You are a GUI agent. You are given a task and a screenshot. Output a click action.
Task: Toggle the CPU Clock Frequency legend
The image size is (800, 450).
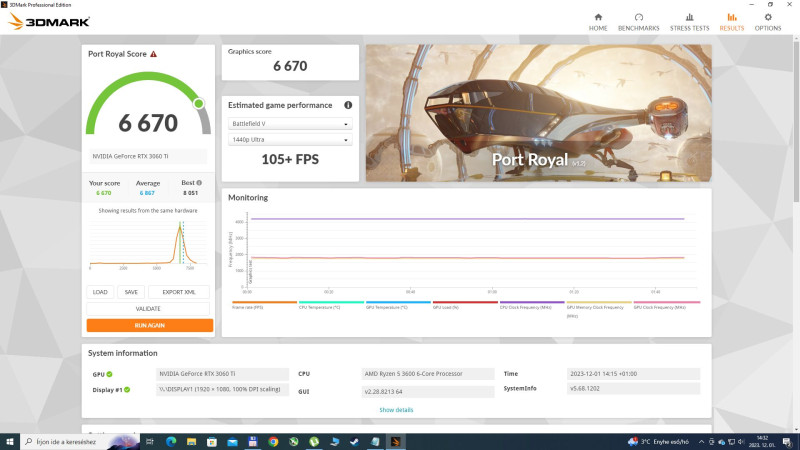click(x=532, y=305)
